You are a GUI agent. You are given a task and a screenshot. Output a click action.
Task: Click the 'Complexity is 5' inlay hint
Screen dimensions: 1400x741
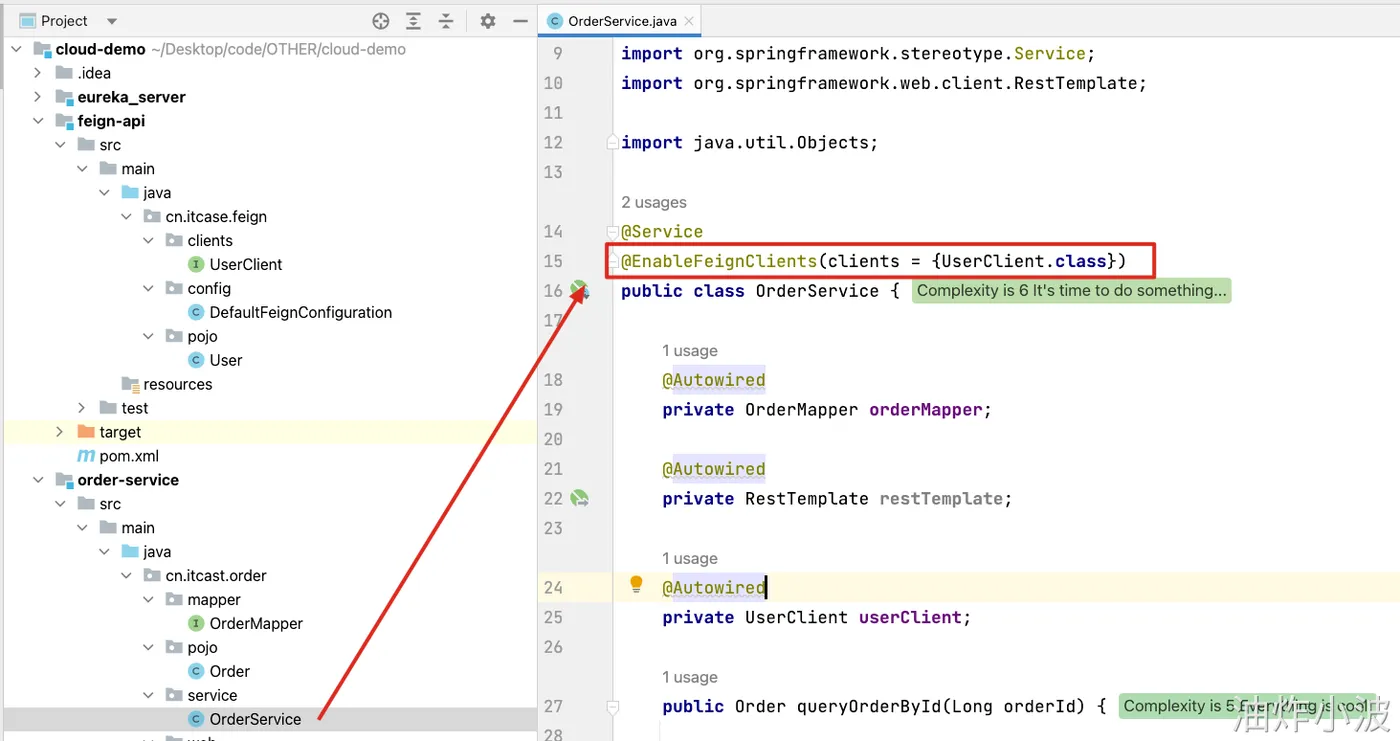[1247, 706]
